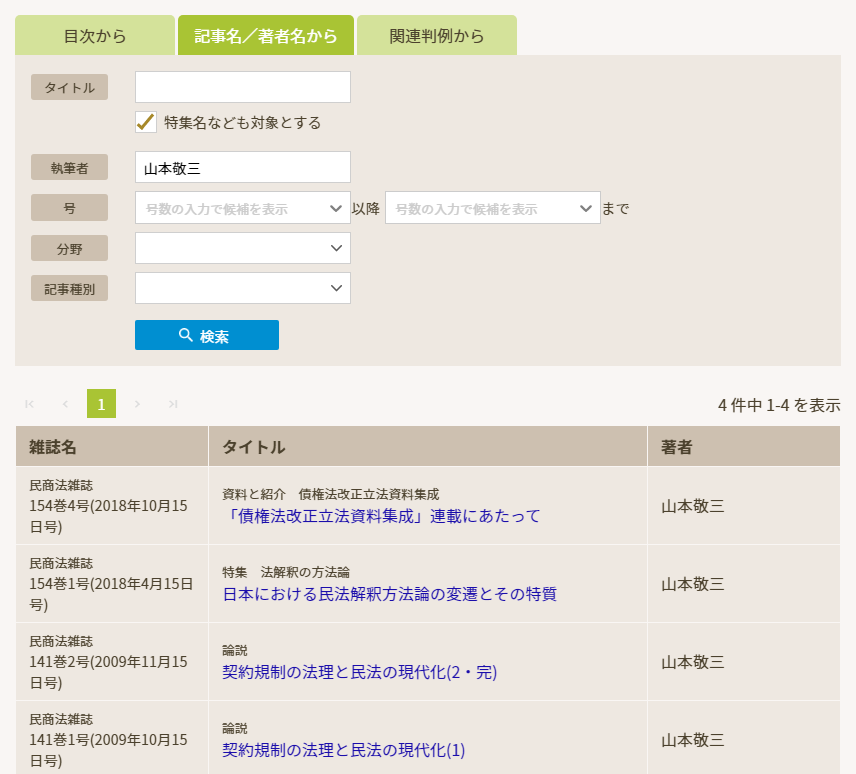This screenshot has width=856, height=774.
Task: Click the 雑誌名 column header
Action: coord(112,446)
